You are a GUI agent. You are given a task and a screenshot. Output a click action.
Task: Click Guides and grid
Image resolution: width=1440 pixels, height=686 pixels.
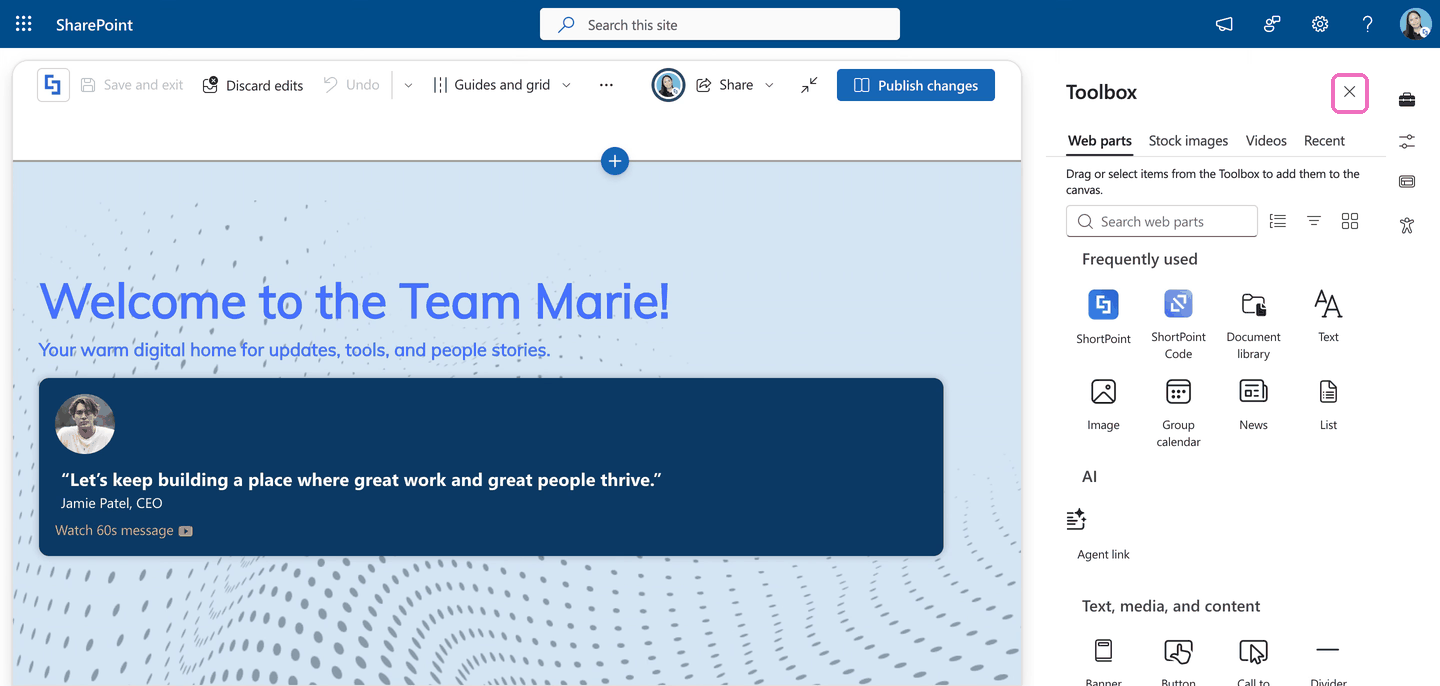pyautogui.click(x=491, y=85)
